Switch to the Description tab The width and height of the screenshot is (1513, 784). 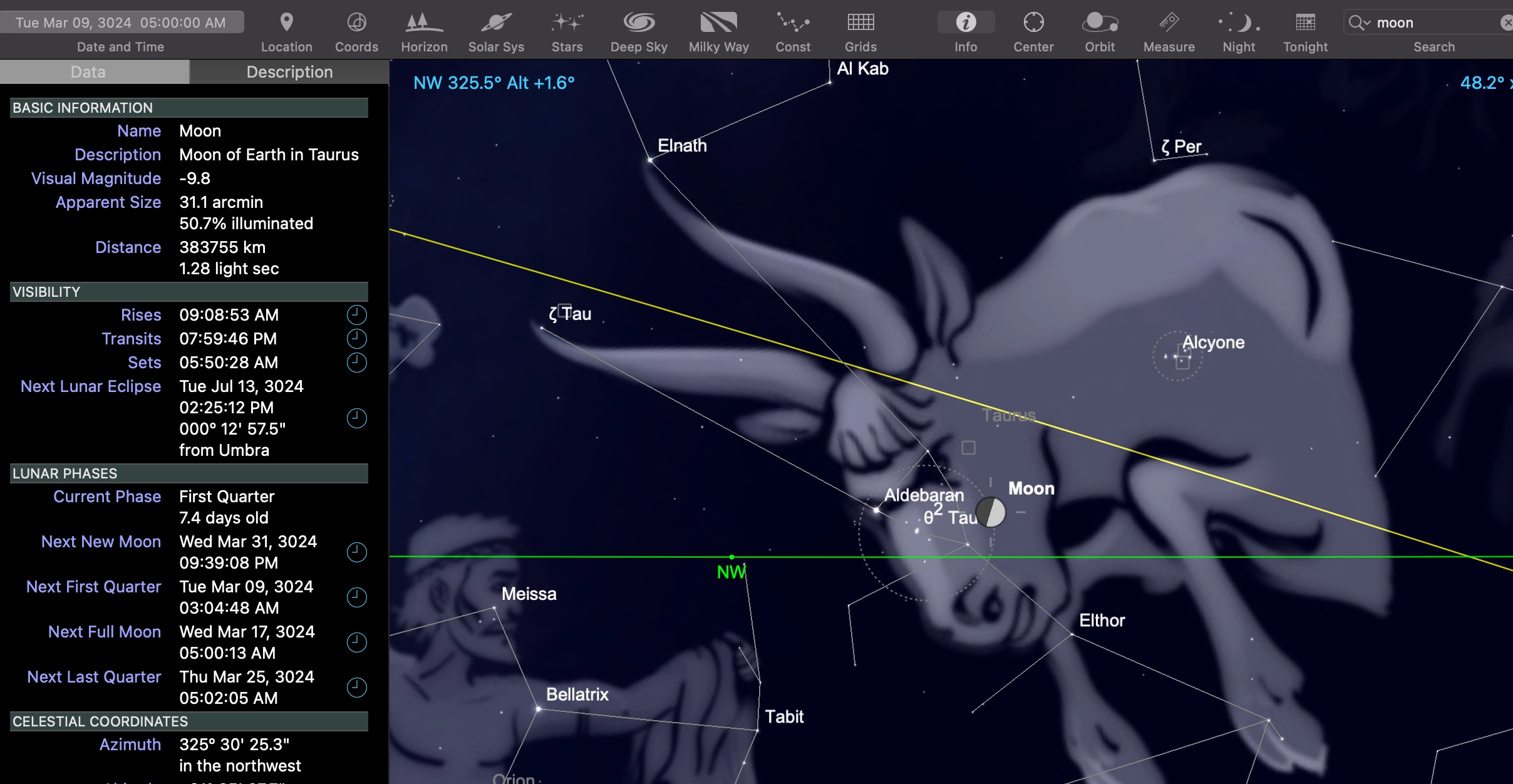pyautogui.click(x=289, y=72)
